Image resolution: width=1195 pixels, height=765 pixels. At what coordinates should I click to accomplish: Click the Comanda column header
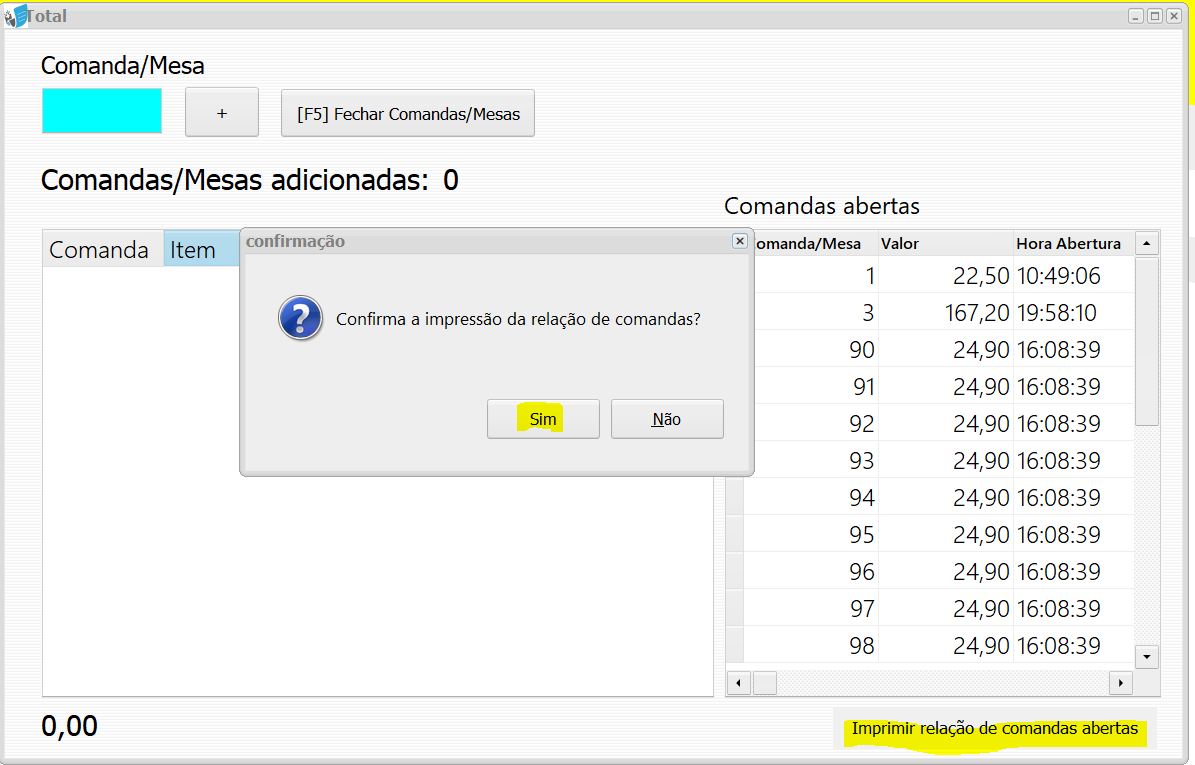coord(103,249)
